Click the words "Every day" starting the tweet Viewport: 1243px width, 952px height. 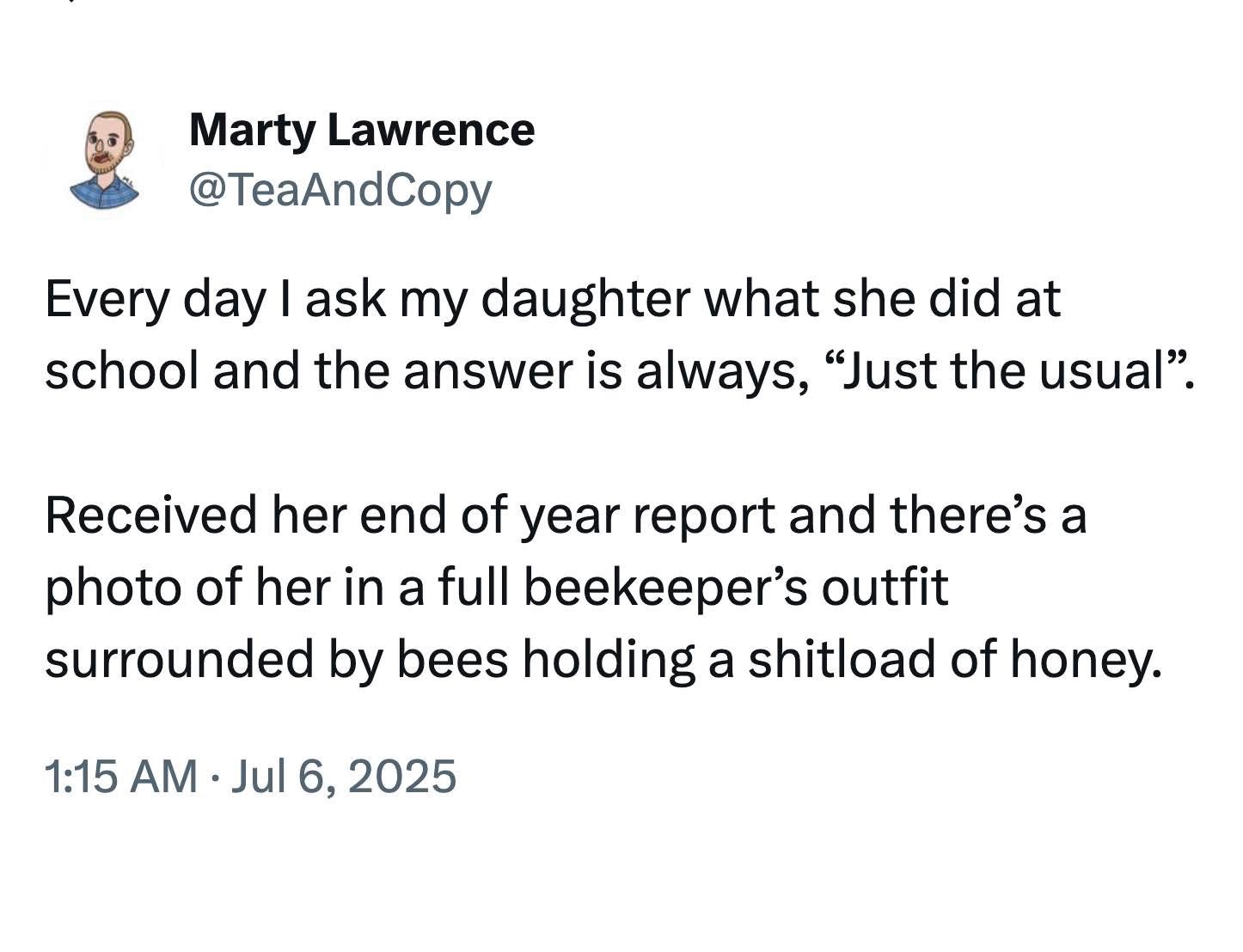pos(155,299)
